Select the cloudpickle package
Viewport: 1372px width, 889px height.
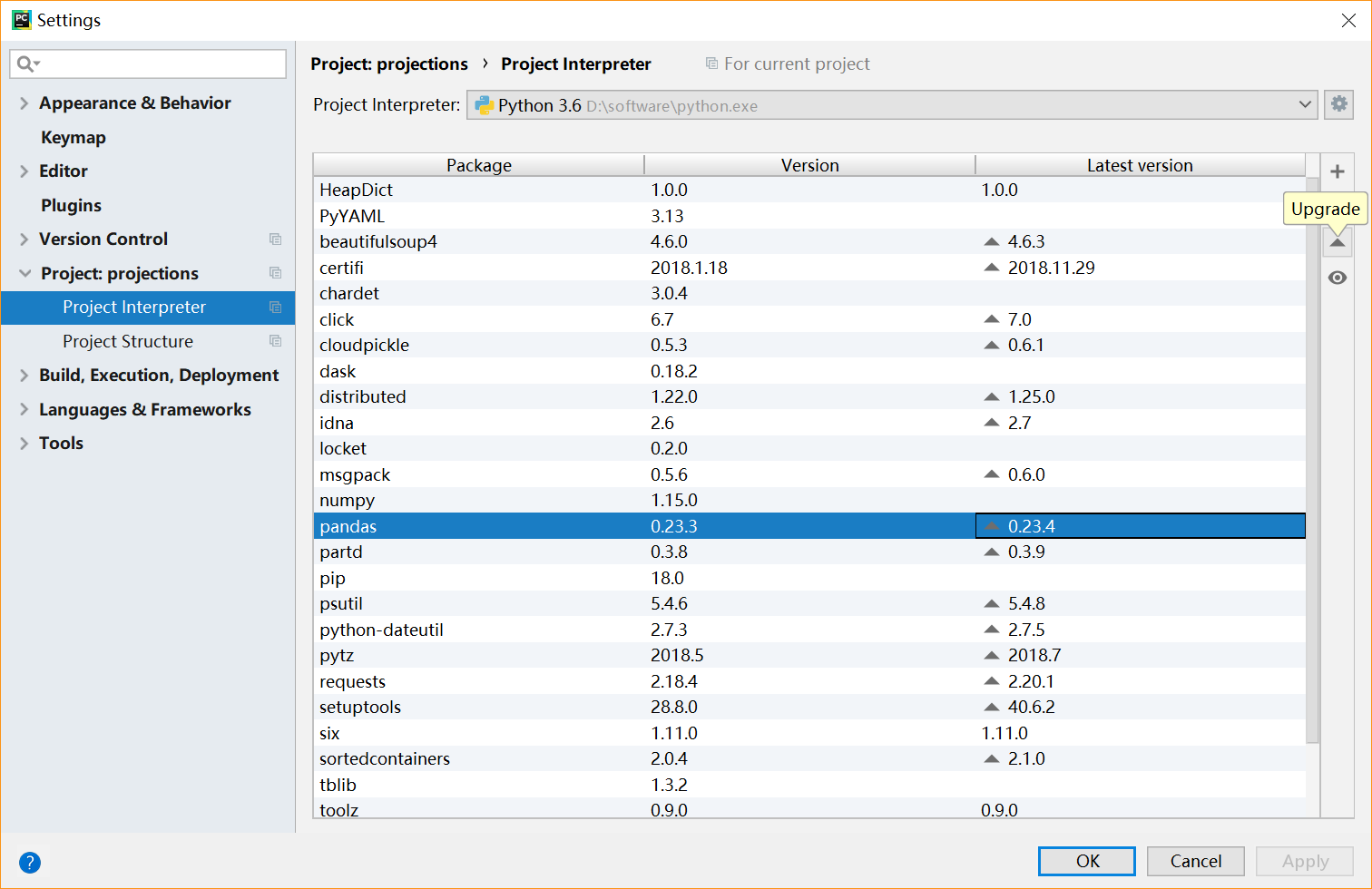point(809,345)
